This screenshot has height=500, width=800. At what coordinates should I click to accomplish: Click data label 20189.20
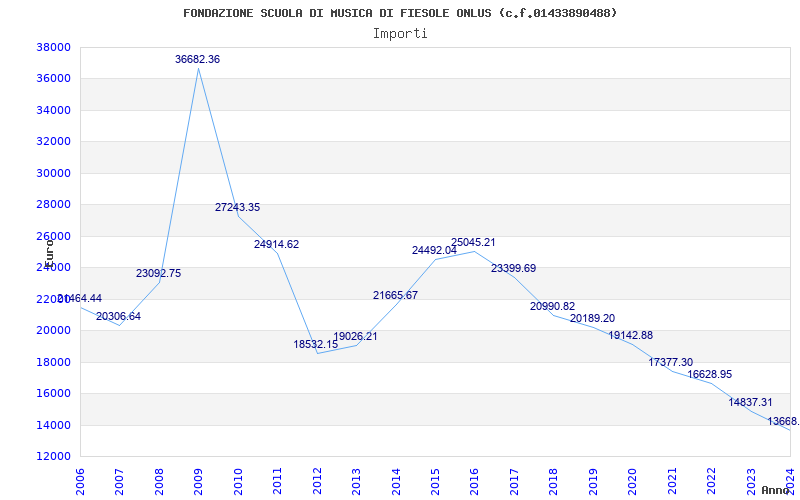coord(592,318)
